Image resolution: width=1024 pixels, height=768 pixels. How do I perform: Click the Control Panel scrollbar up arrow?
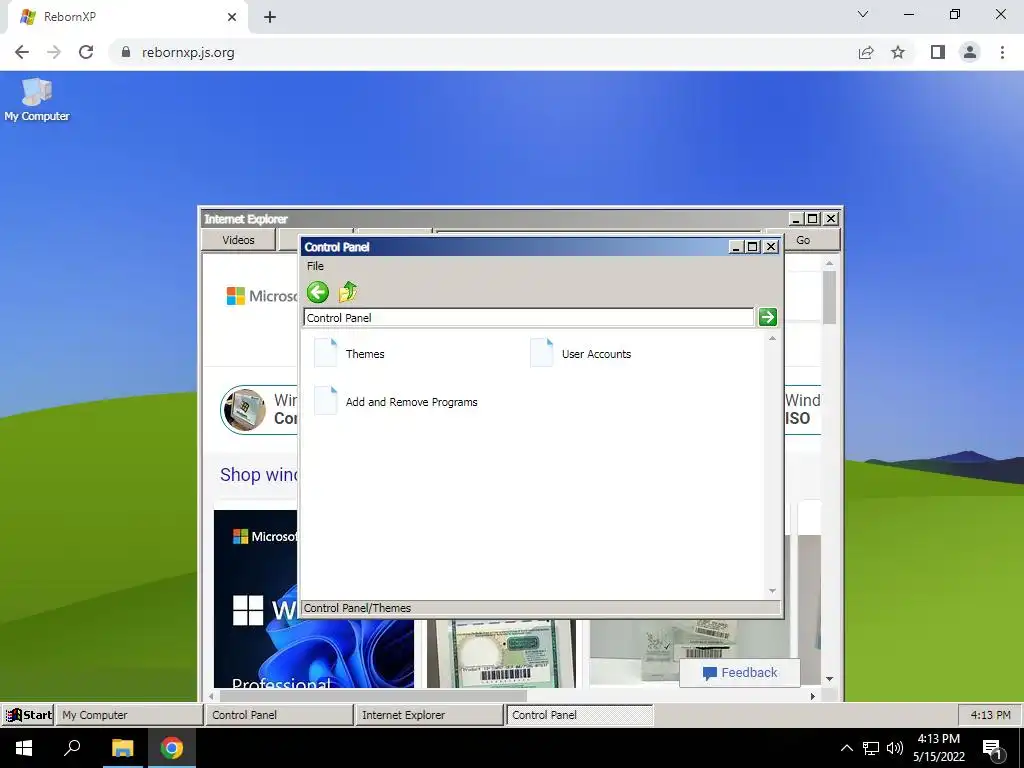tap(773, 338)
